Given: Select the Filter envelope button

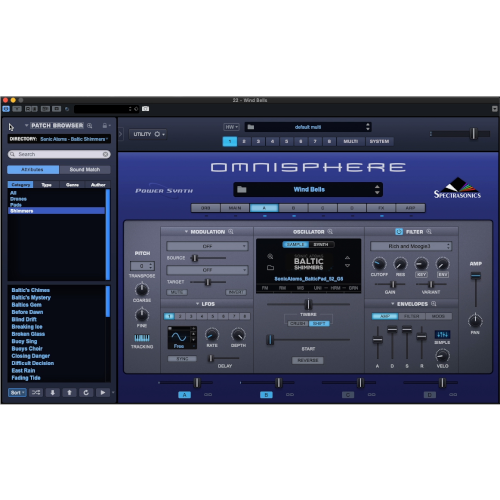Looking at the screenshot, I should 412,316.
